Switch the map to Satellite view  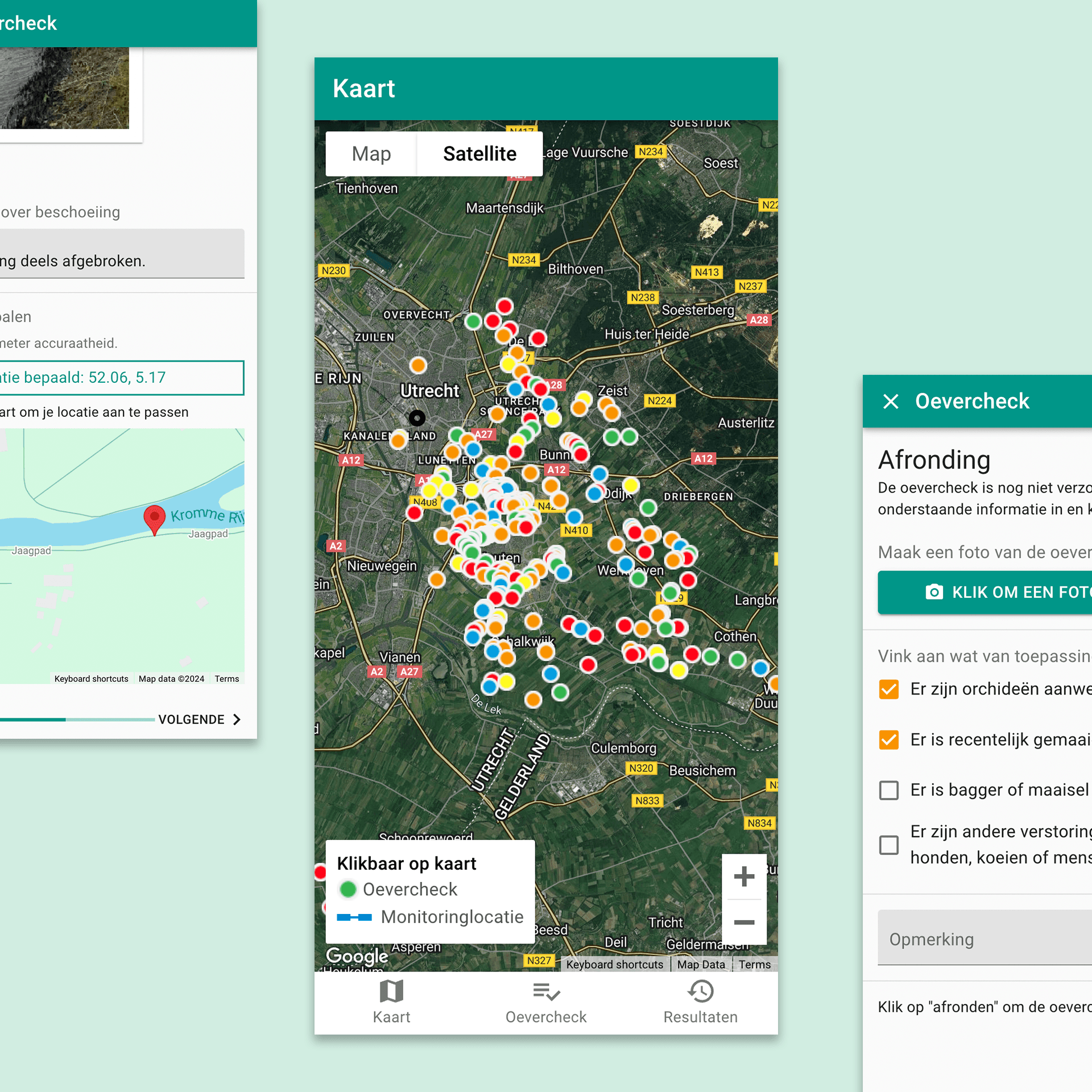[479, 154]
